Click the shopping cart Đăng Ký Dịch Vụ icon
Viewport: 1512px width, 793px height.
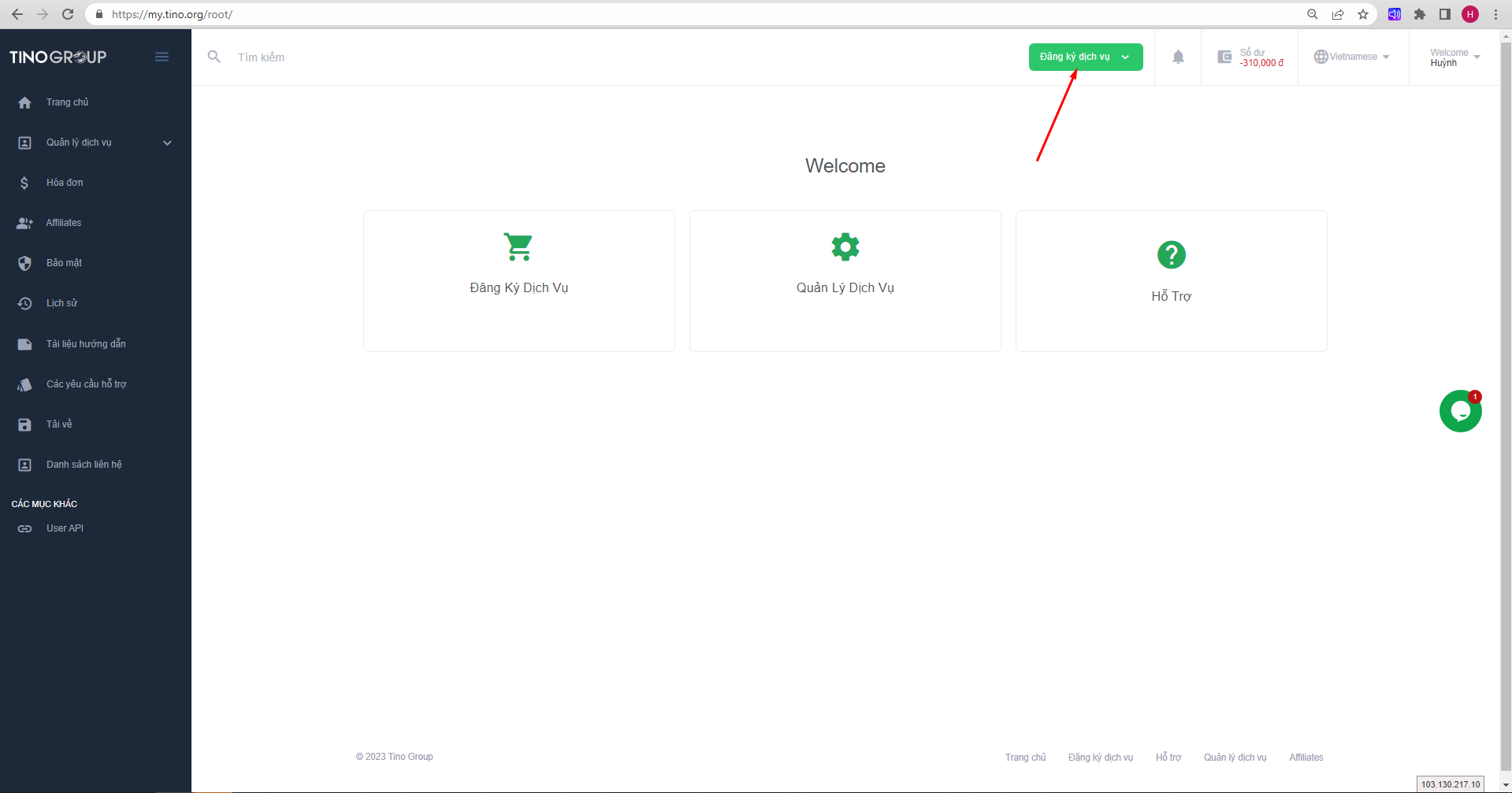pyautogui.click(x=518, y=247)
